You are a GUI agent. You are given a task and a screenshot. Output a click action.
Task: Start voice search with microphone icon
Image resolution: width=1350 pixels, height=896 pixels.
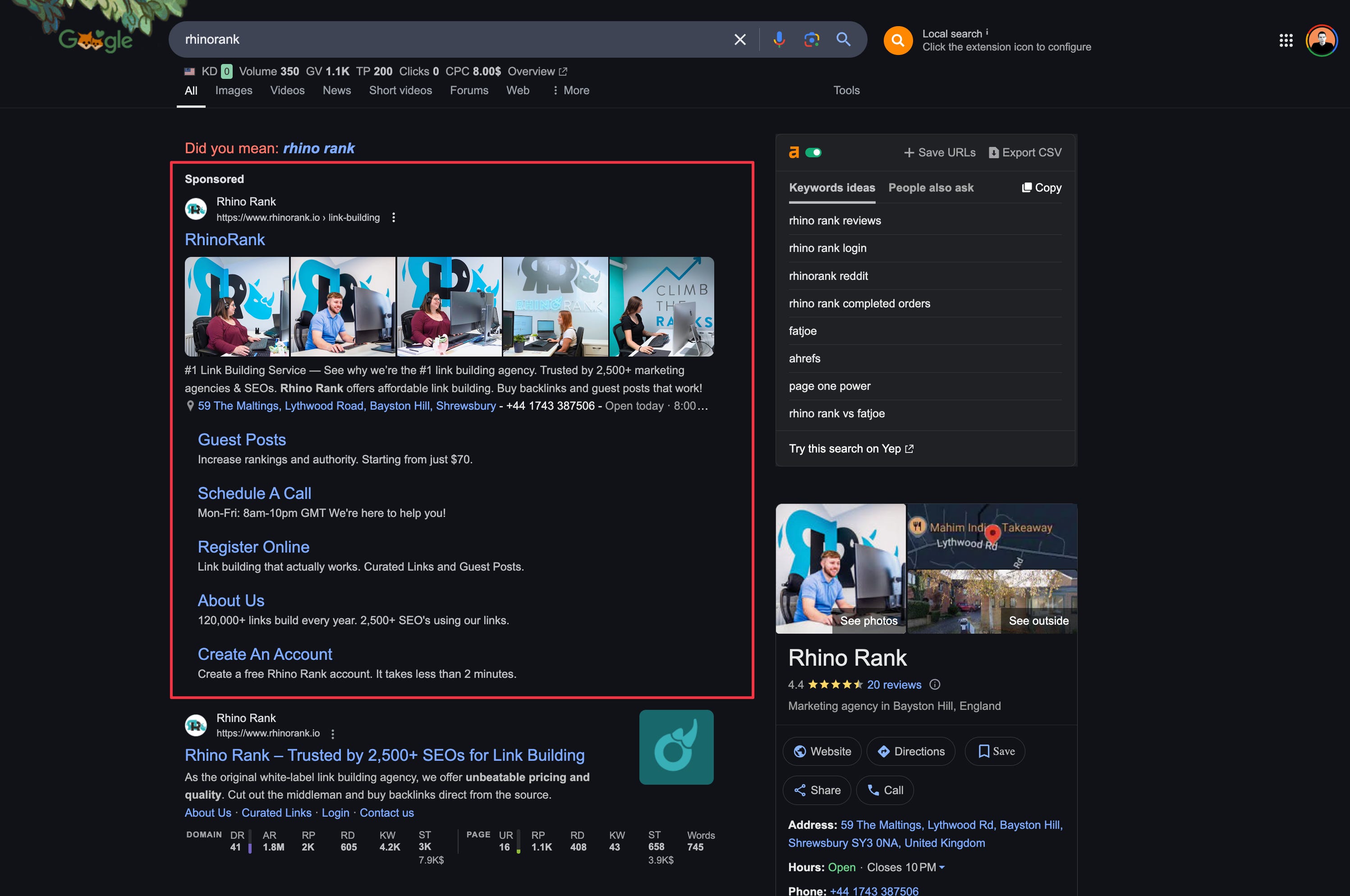[778, 39]
